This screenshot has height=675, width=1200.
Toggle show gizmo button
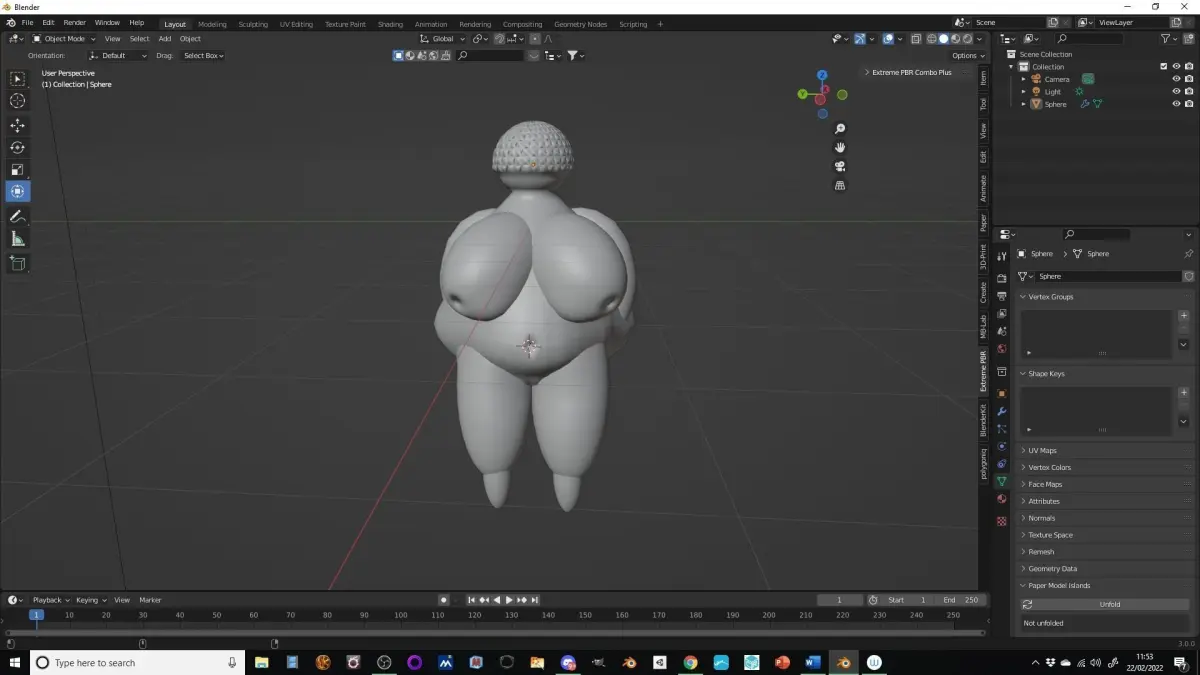pos(859,39)
